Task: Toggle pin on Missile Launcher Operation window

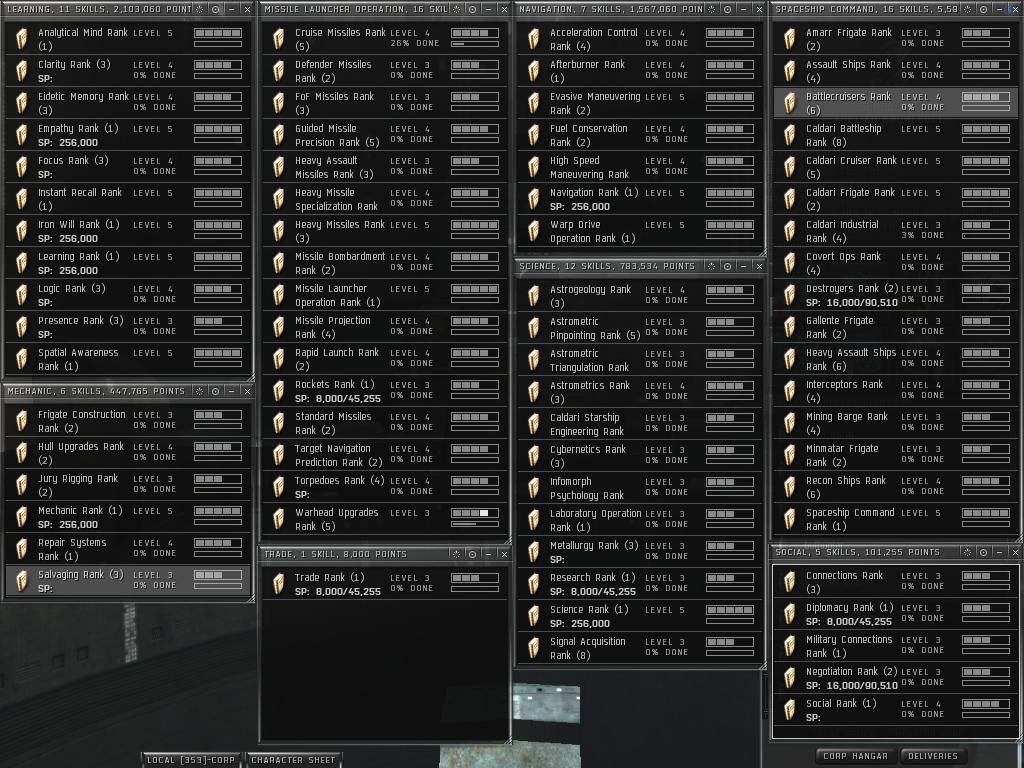Action: 472,9
